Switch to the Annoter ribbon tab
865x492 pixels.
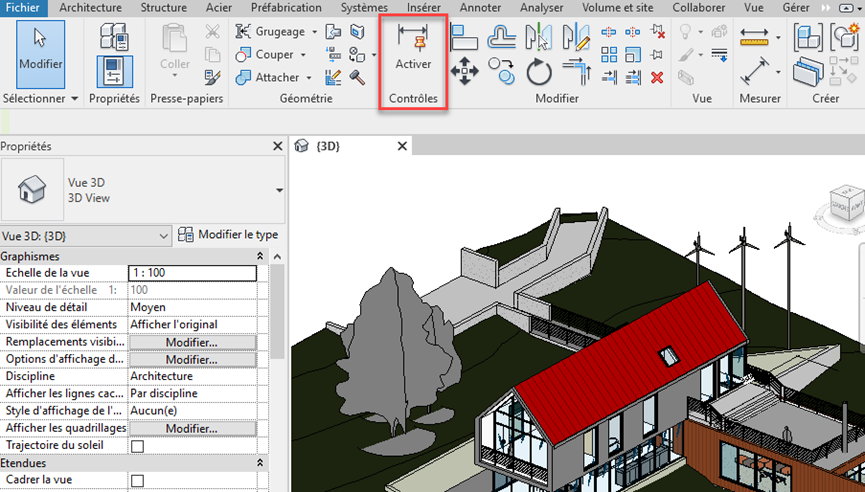pos(480,7)
